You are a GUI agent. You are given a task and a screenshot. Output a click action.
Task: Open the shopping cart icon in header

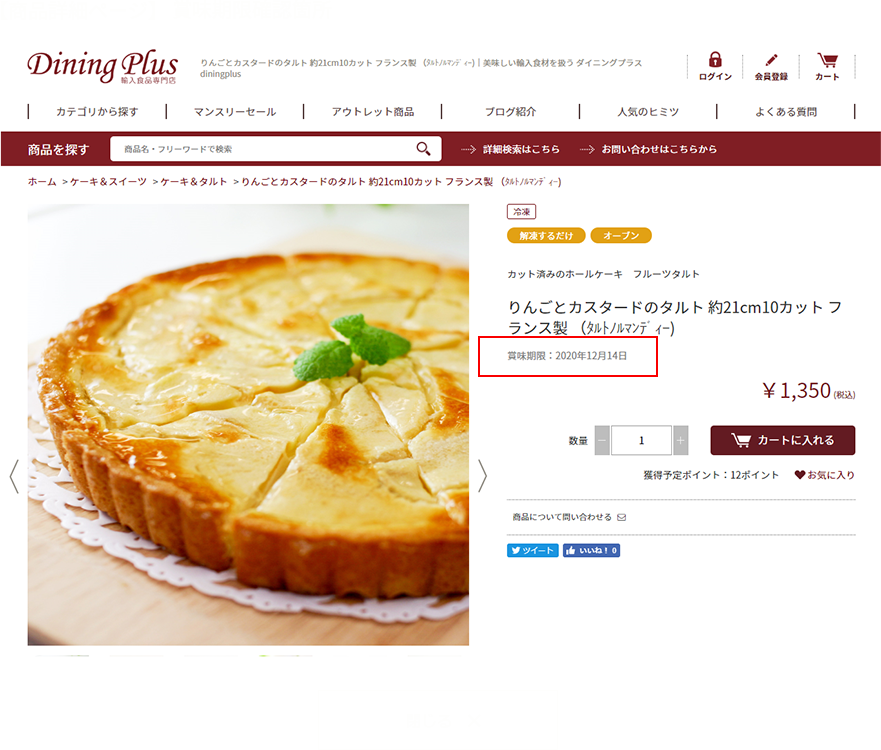click(x=827, y=60)
